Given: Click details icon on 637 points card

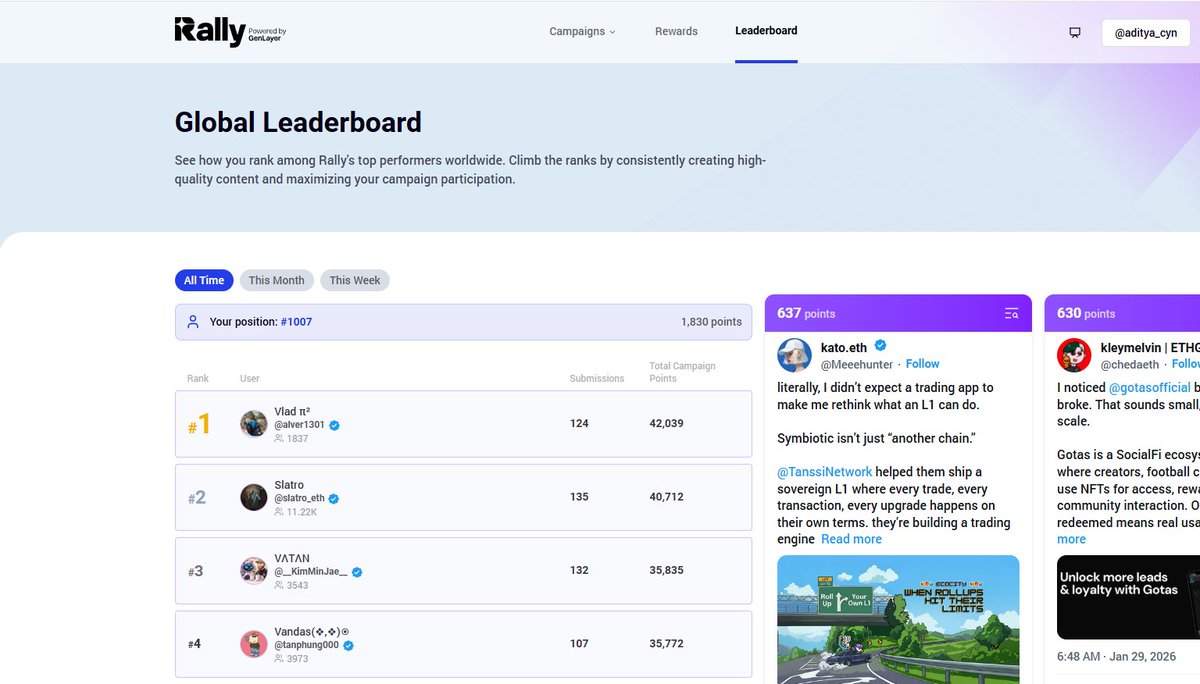Looking at the screenshot, I should (x=1011, y=314).
